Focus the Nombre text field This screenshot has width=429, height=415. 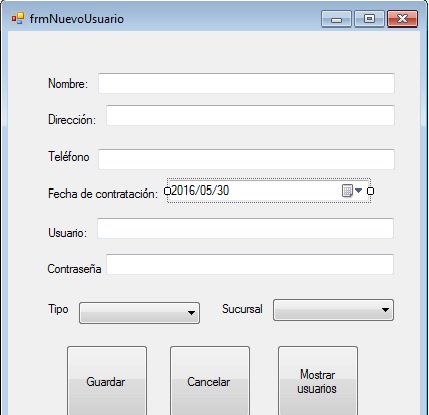(x=246, y=83)
